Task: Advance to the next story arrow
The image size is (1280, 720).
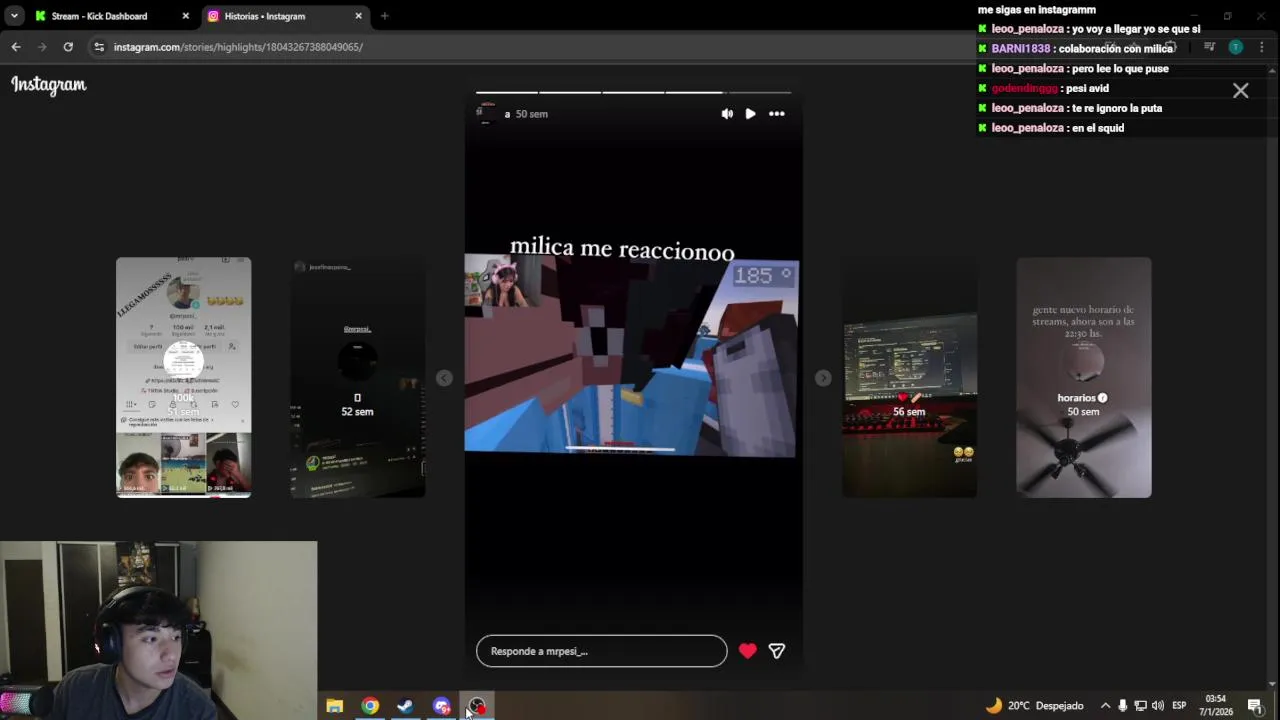Action: click(x=822, y=378)
